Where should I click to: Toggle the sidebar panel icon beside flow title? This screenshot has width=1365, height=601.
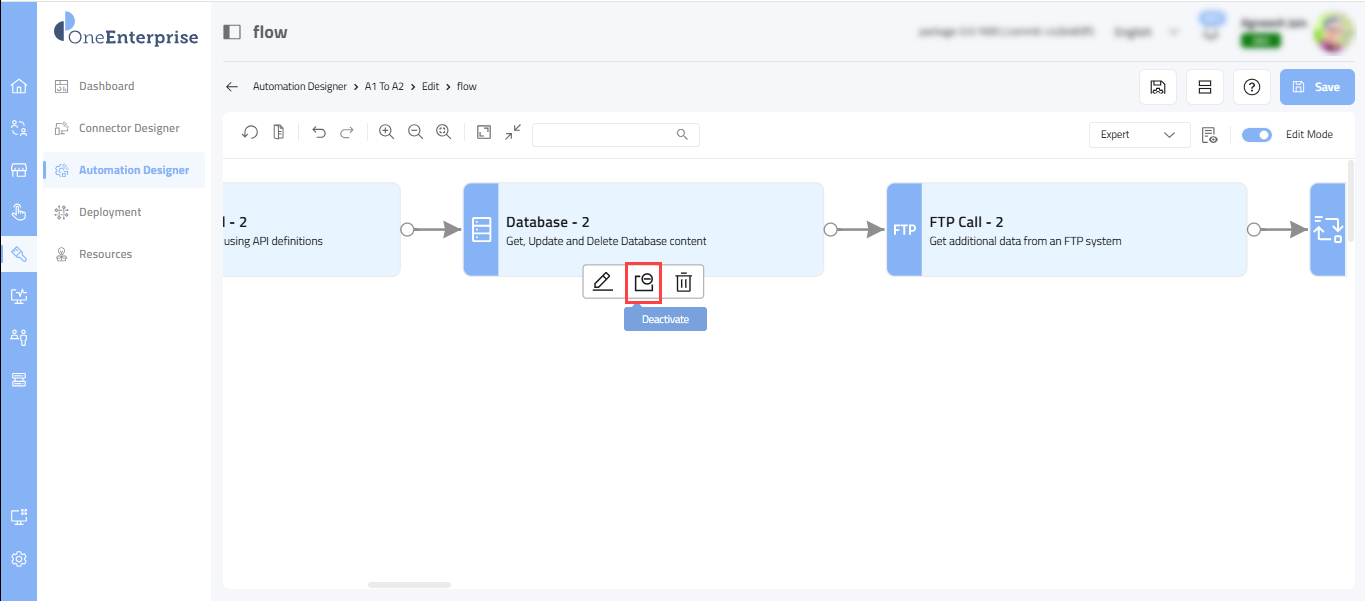(232, 32)
